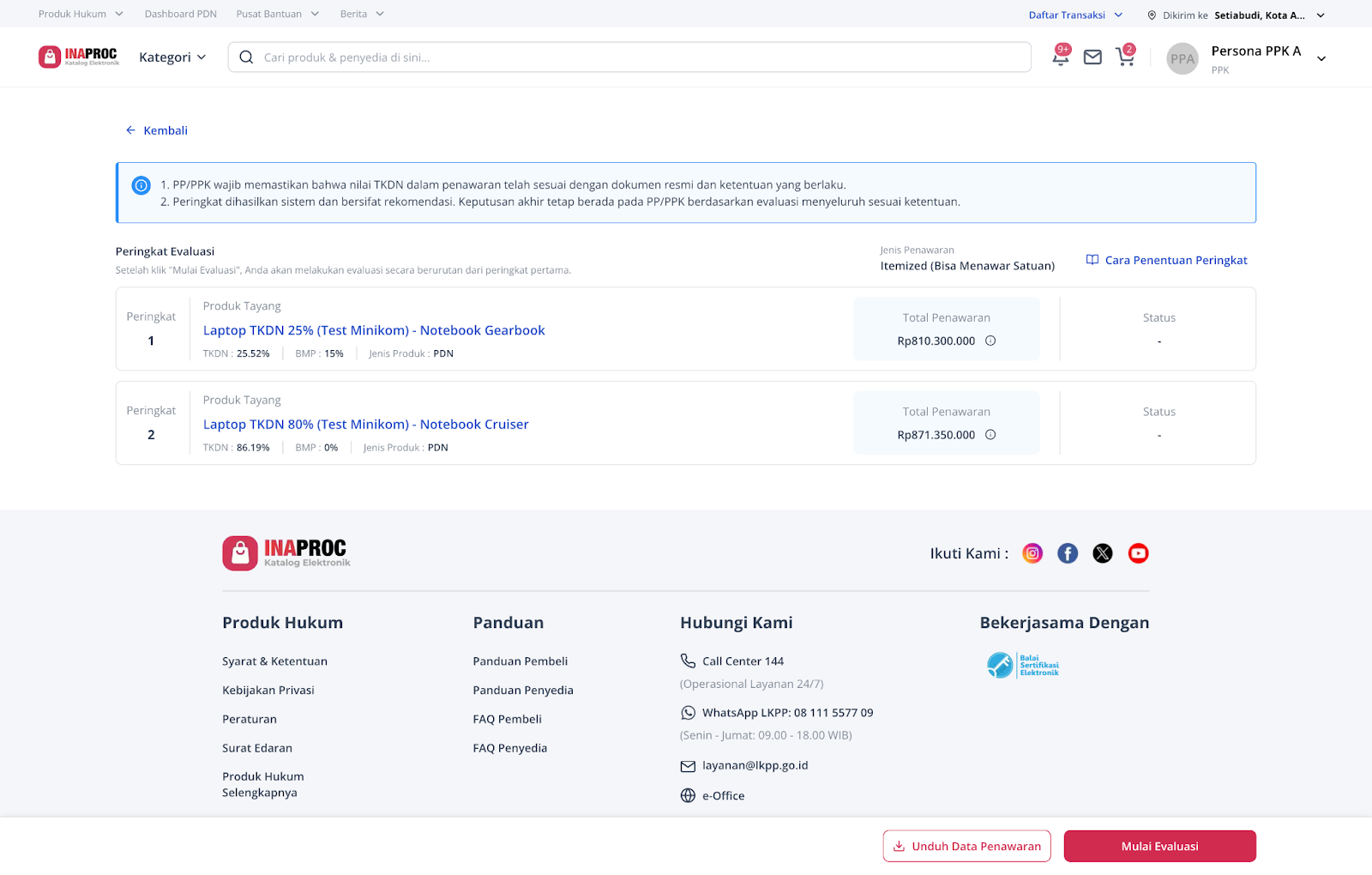Open the Facebook page icon
Screen dimensions: 1372x875
[1068, 553]
